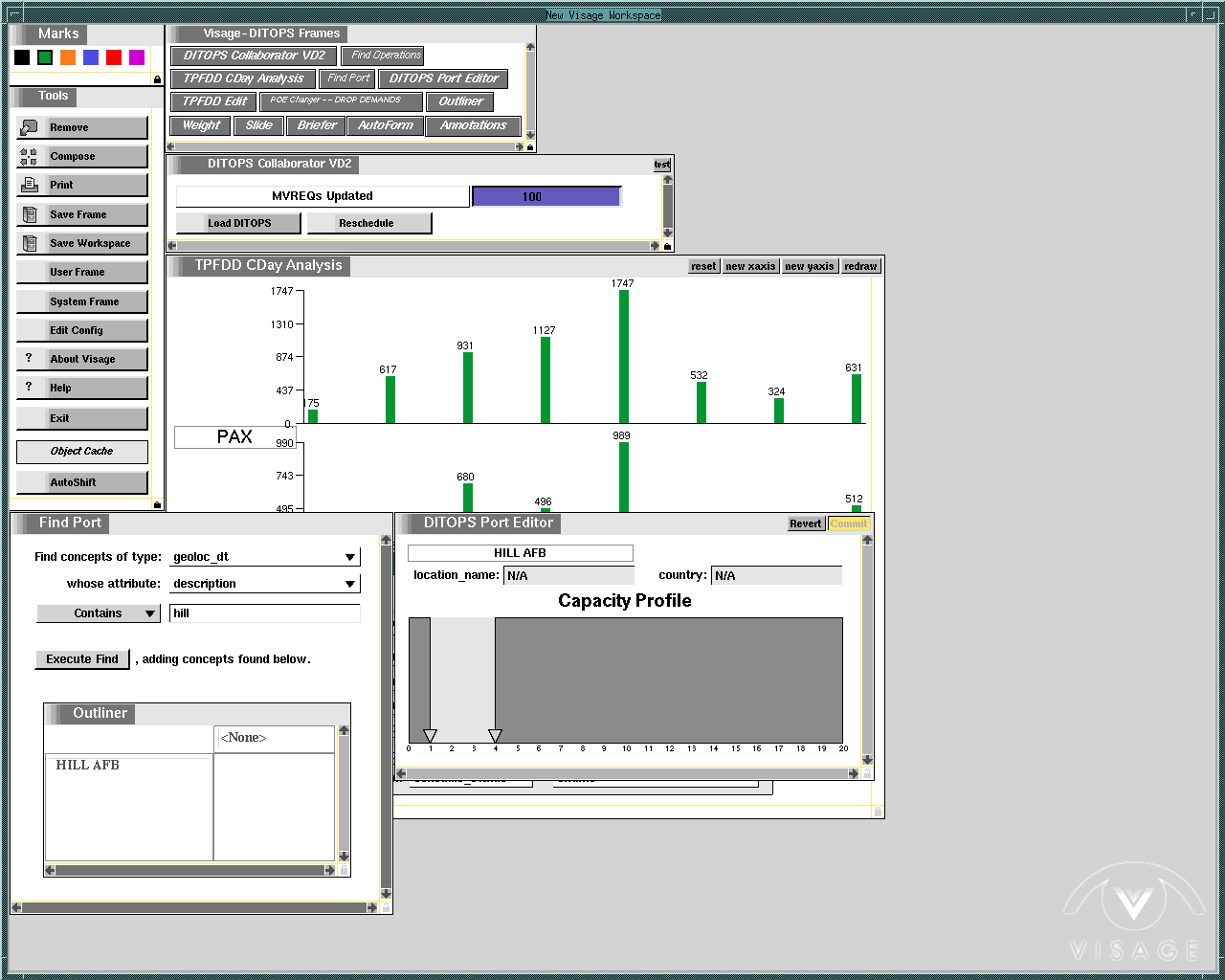Viewport: 1225px width, 980px height.
Task: Toggle the Object Cache option
Action: [x=81, y=452]
